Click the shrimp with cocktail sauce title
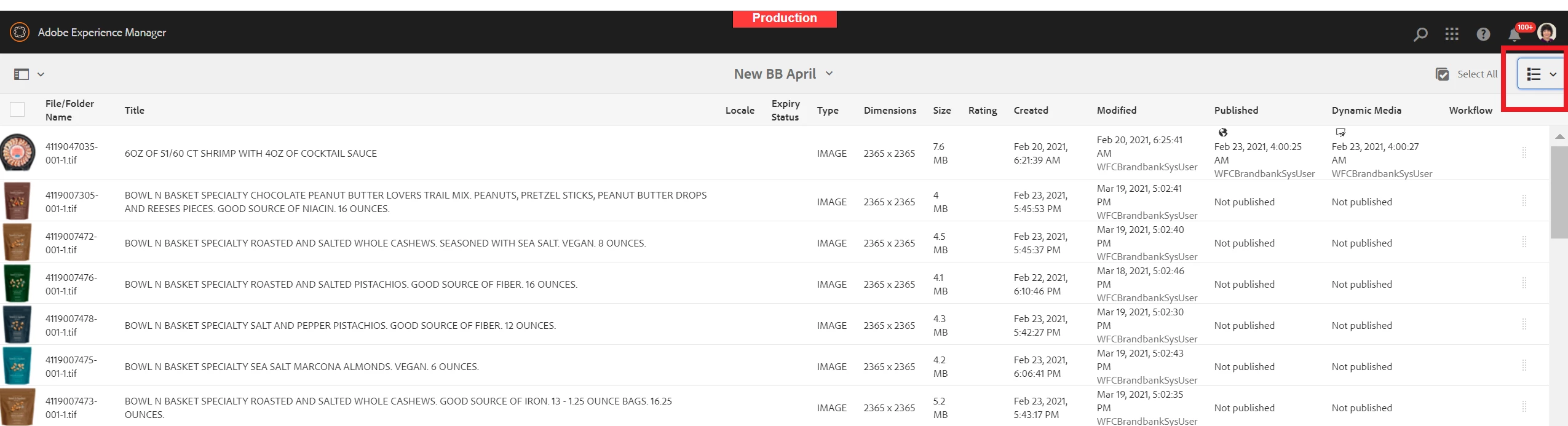The image size is (1568, 426). coord(251,153)
